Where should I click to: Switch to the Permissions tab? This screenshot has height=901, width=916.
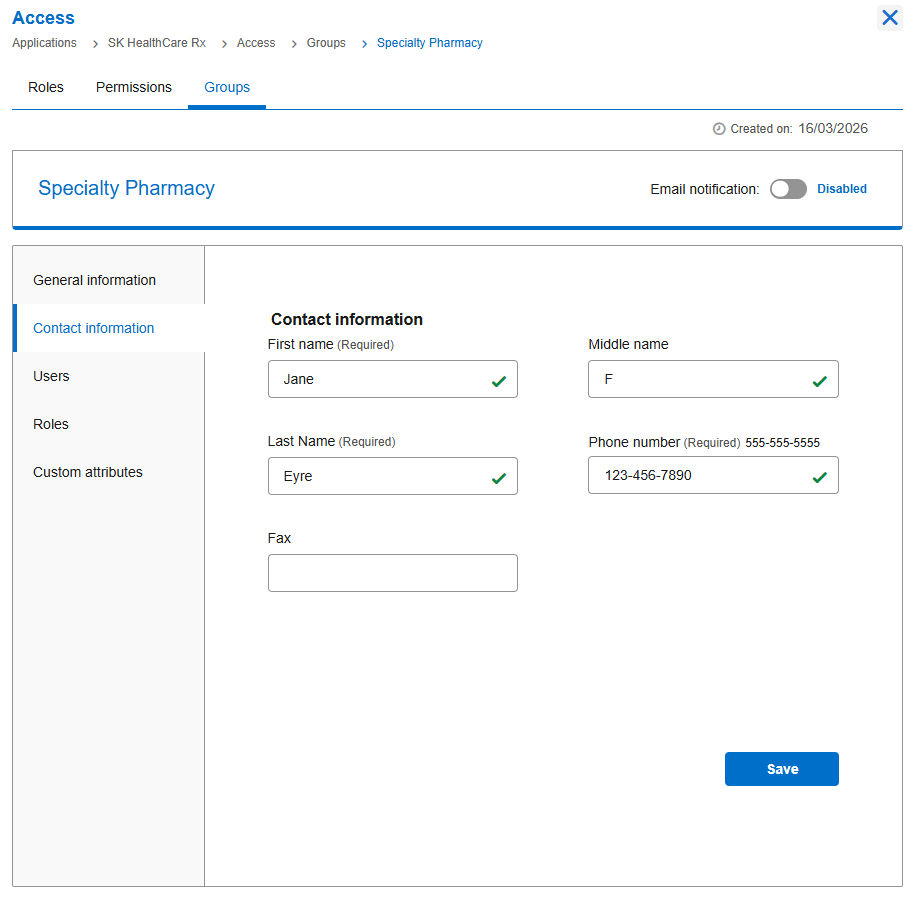[x=134, y=87]
